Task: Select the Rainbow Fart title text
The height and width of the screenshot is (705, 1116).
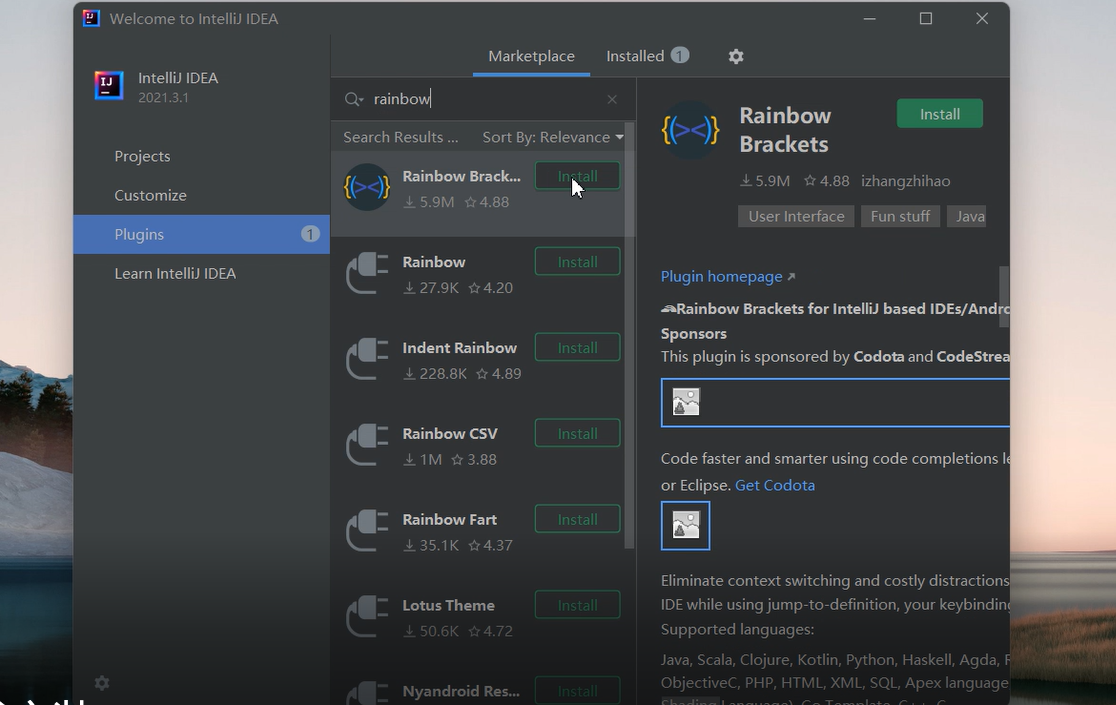Action: [x=449, y=519]
